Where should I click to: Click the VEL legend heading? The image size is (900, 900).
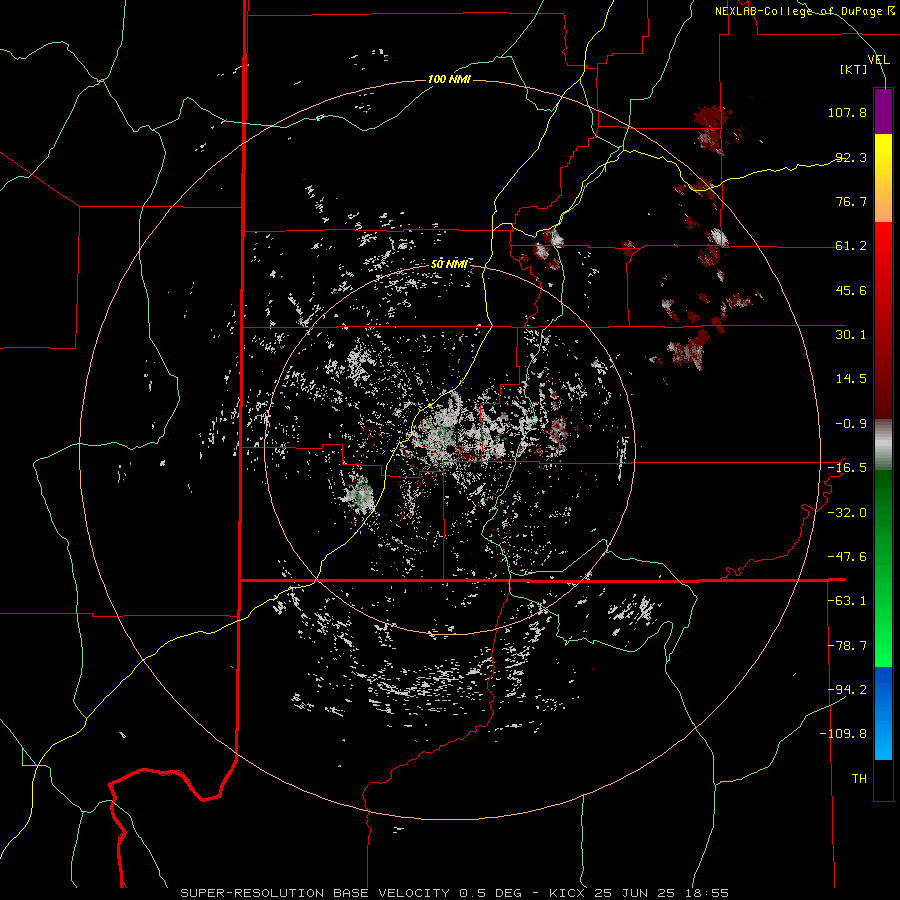click(879, 60)
